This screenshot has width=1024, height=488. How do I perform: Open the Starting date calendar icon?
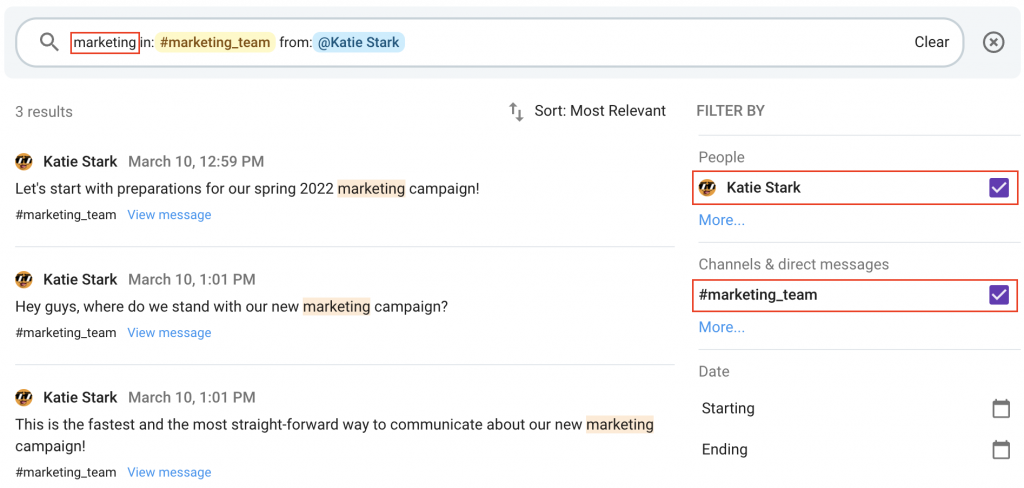coord(1000,409)
